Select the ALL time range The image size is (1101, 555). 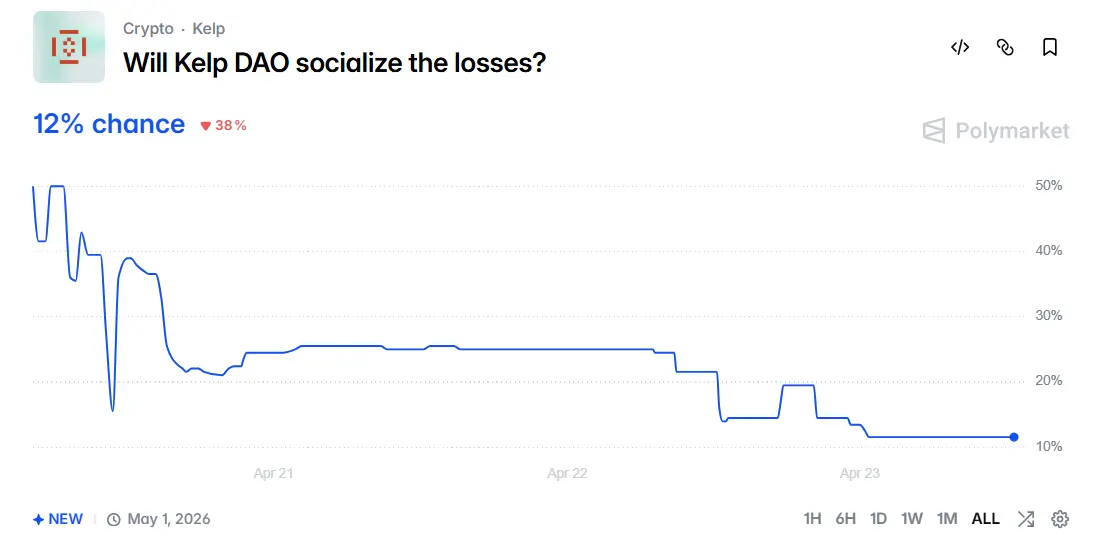[985, 519]
